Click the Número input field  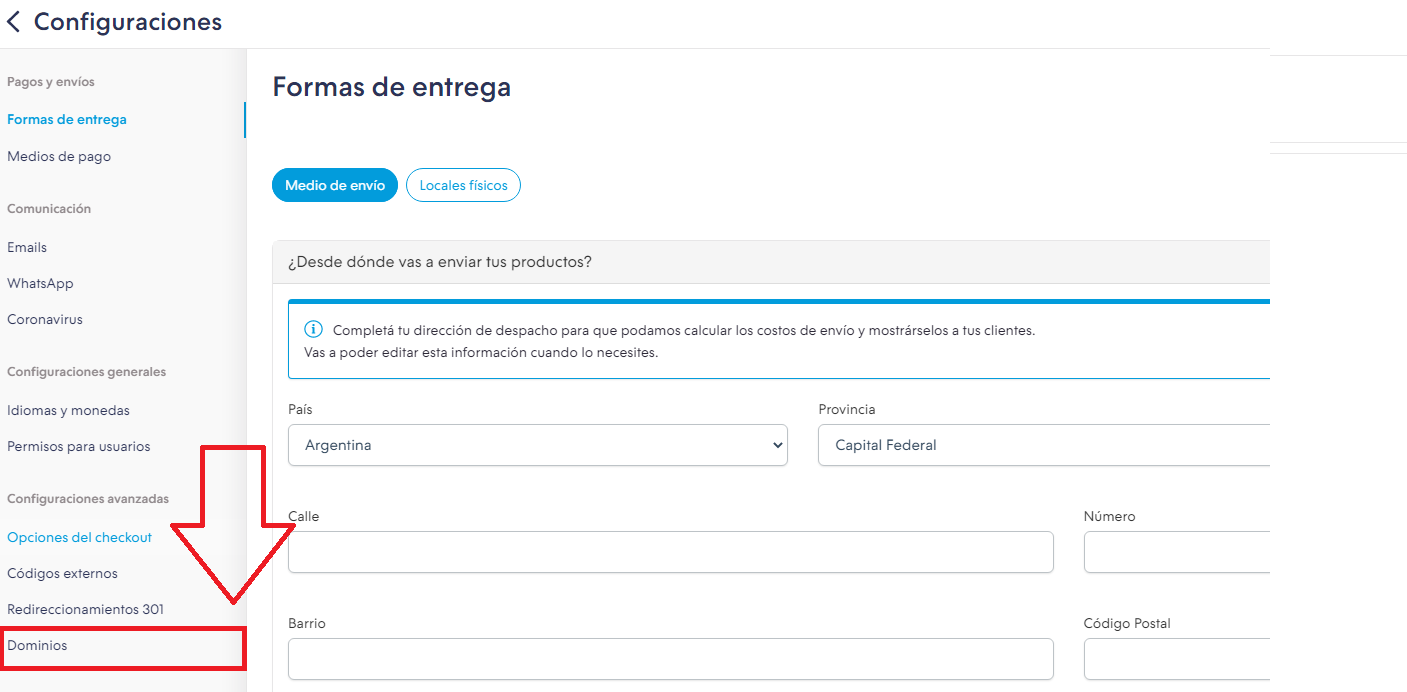1176,552
